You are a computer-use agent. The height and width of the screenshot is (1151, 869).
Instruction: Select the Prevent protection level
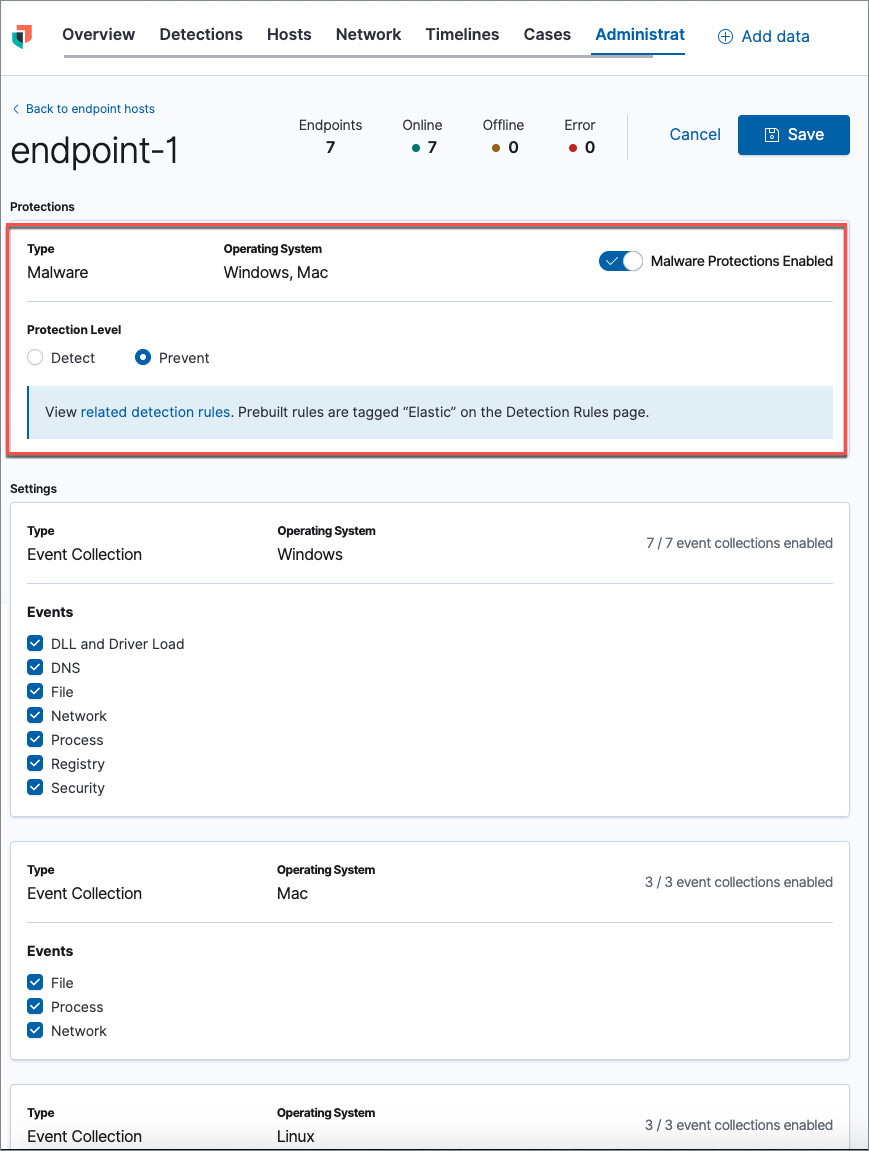pyautogui.click(x=143, y=358)
